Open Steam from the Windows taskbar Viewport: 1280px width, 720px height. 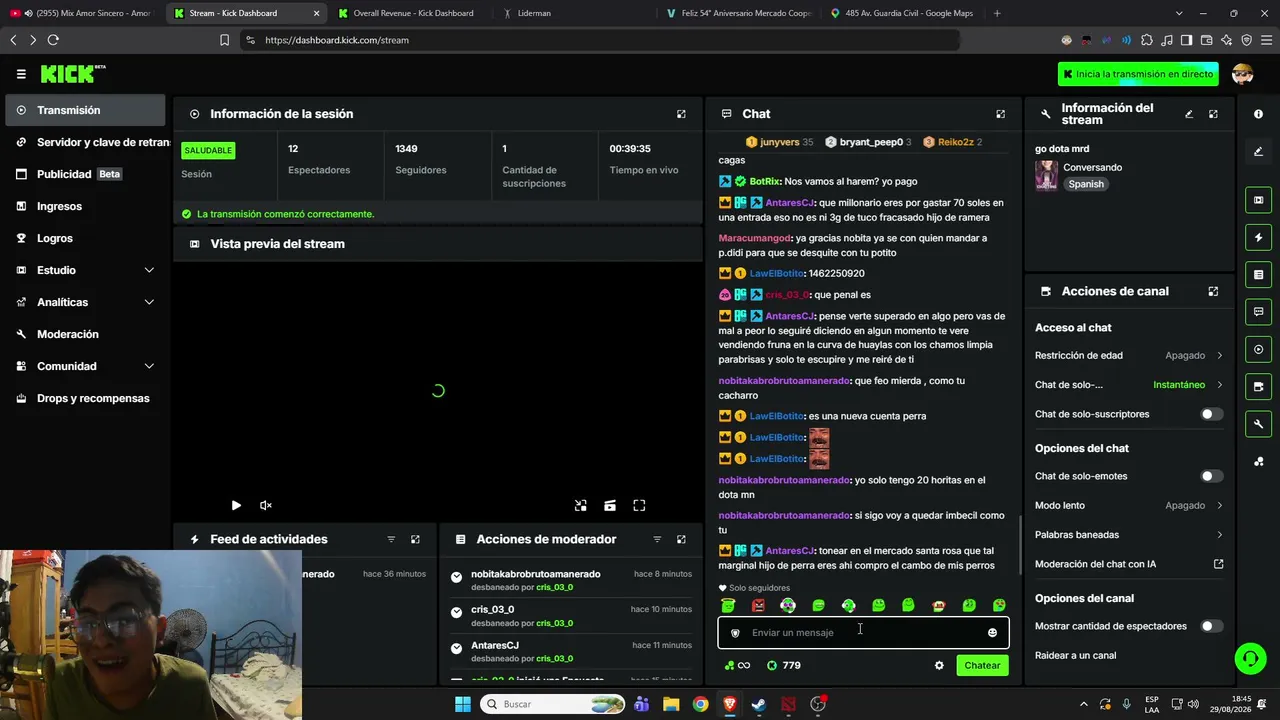click(x=759, y=704)
